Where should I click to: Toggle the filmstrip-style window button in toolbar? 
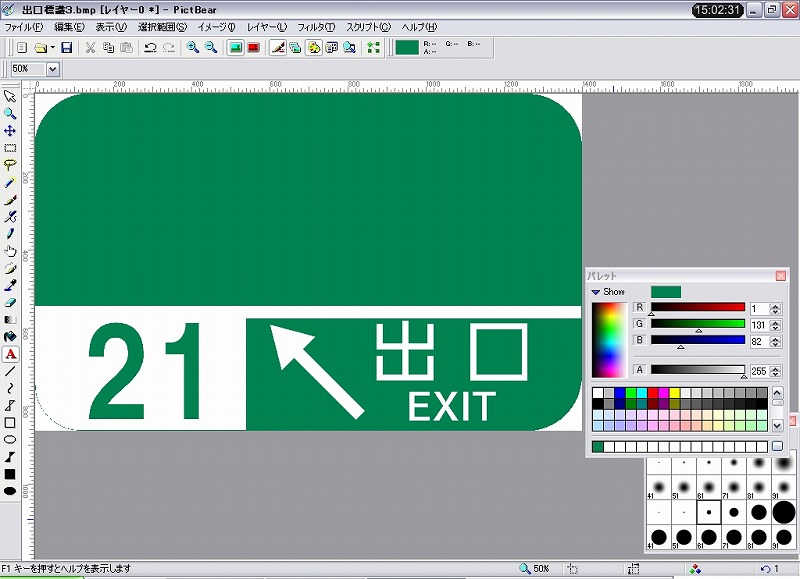pyautogui.click(x=332, y=47)
